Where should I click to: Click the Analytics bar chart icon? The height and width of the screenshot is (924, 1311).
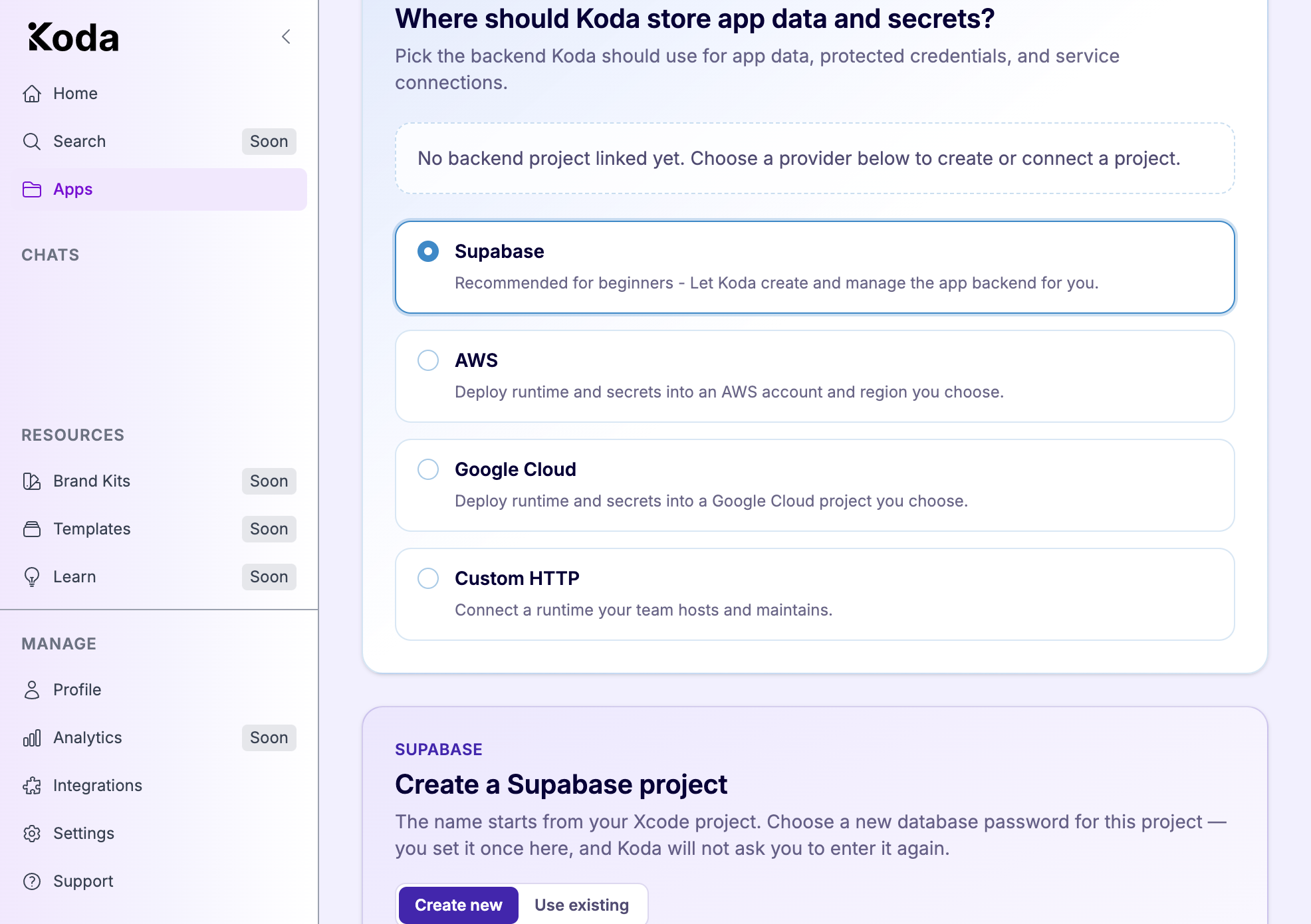point(32,738)
